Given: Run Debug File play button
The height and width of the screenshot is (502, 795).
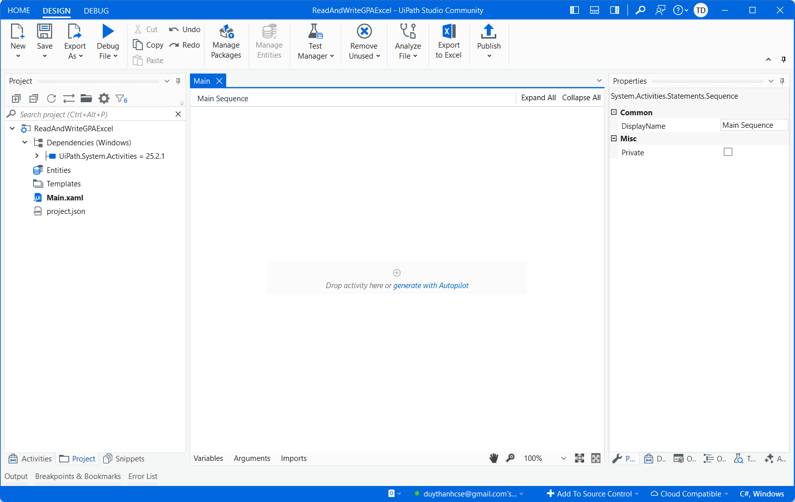Looking at the screenshot, I should pos(107,31).
